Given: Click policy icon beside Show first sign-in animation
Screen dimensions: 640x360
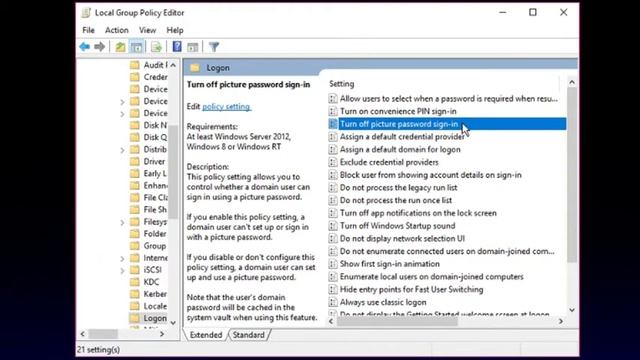Looking at the screenshot, I should coord(333,264).
